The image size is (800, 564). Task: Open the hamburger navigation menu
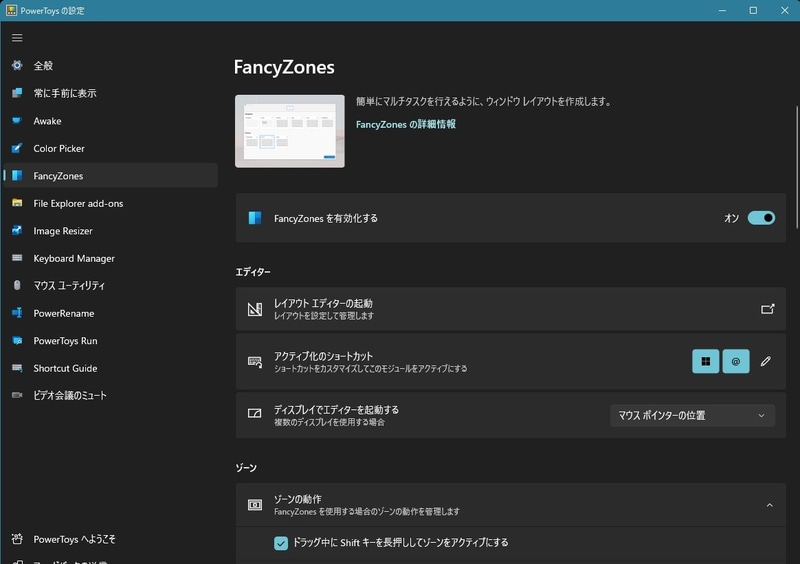[17, 38]
